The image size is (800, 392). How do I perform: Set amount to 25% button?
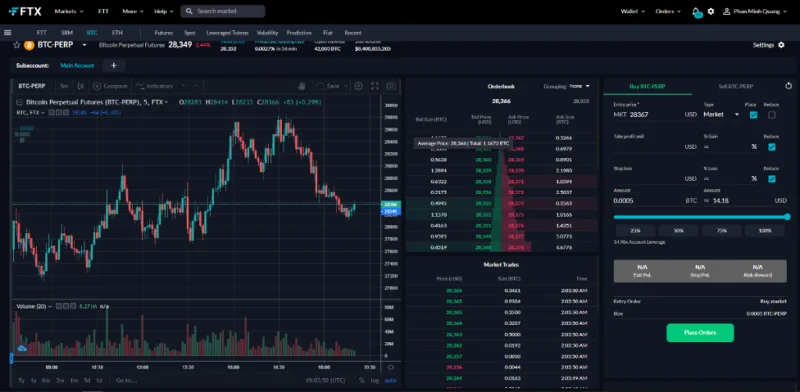coord(635,231)
